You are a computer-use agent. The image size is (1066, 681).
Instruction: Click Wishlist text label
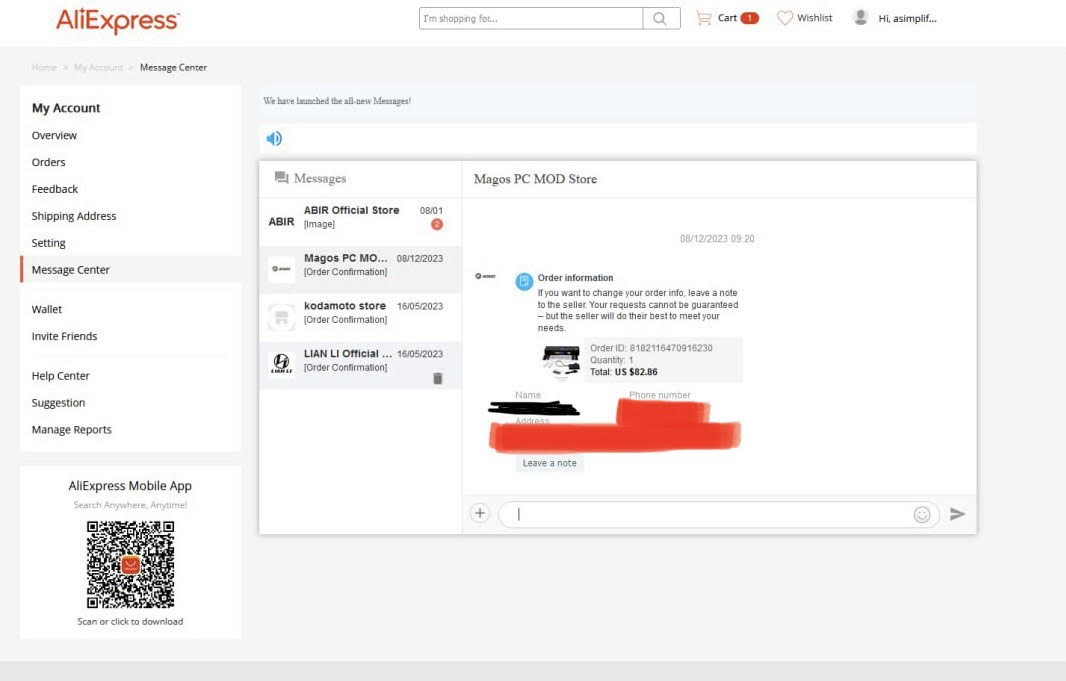814,18
